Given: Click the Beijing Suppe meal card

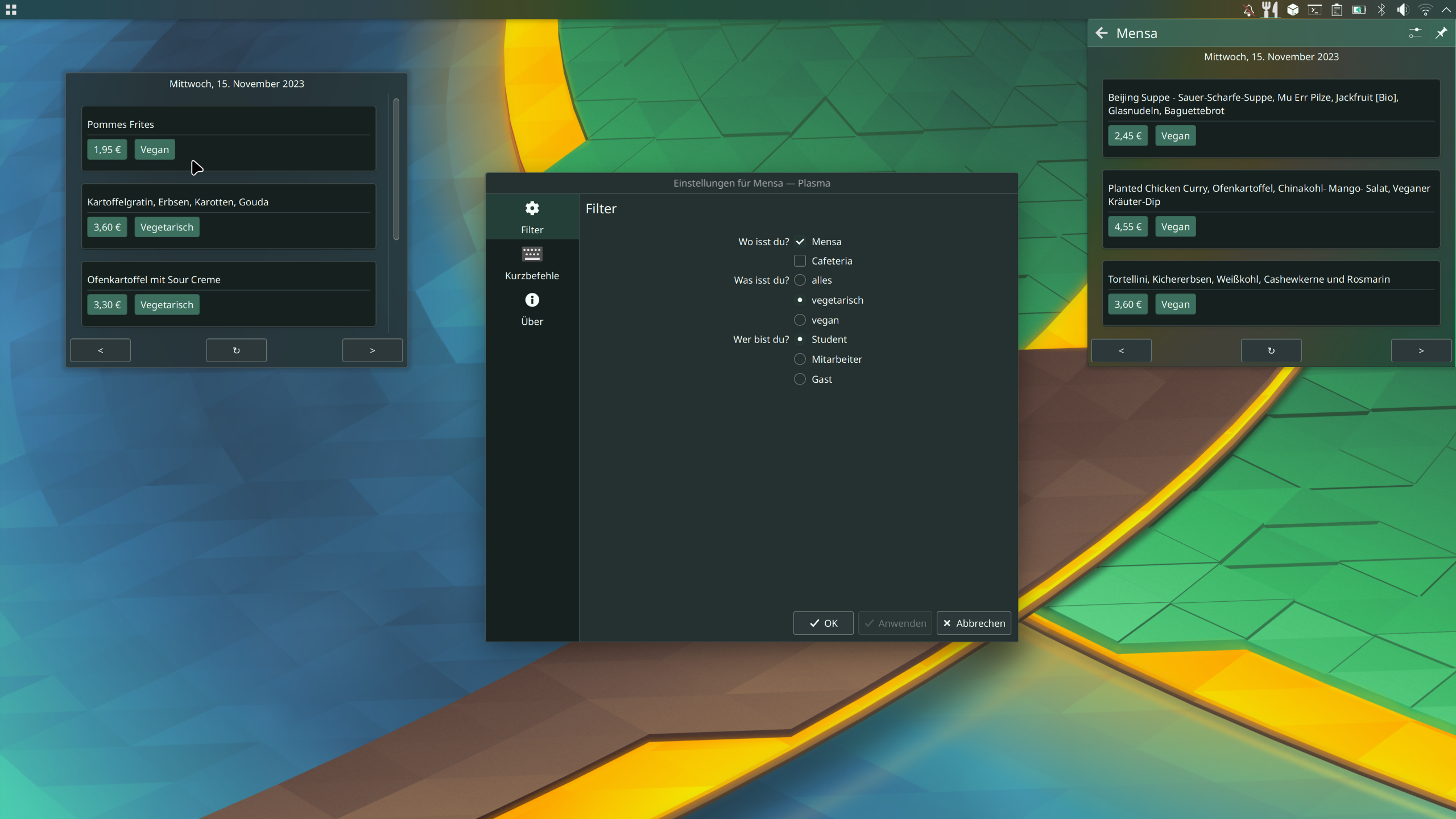Looking at the screenshot, I should (1271, 118).
